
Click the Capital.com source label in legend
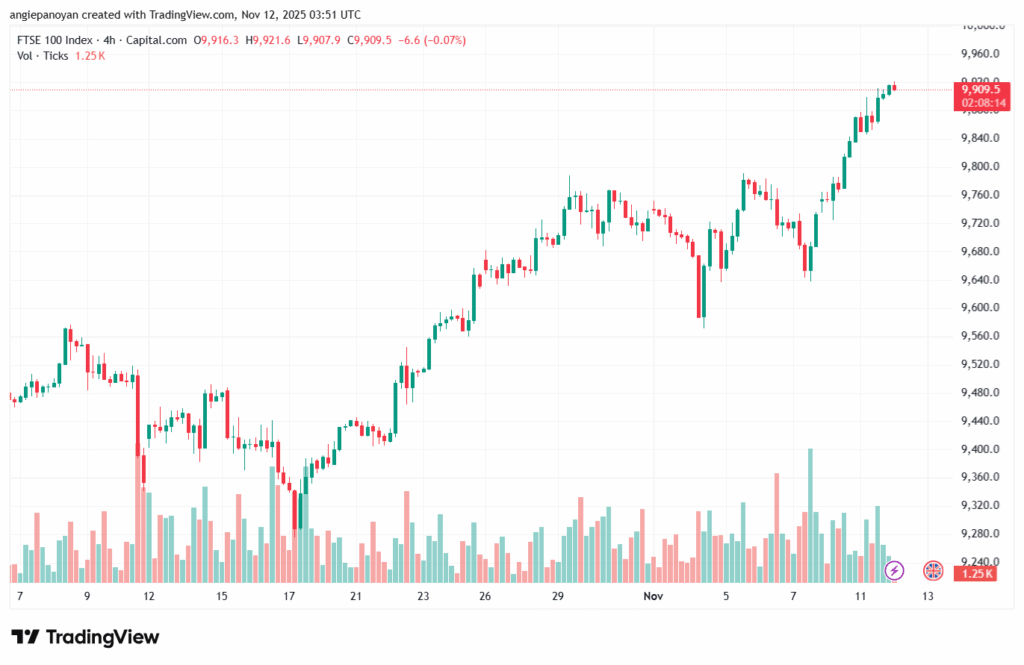(158, 40)
